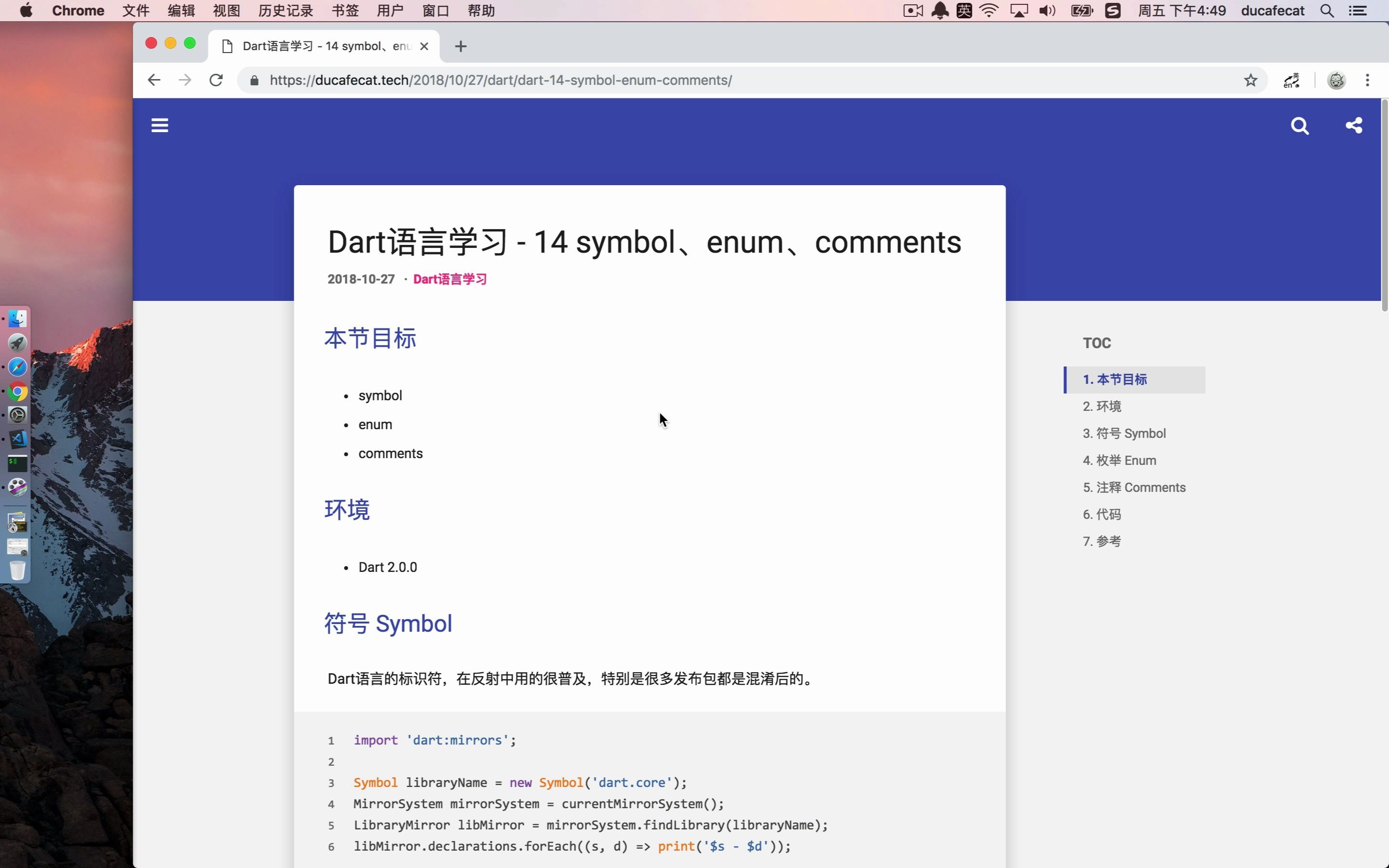Click the blog search magnifier icon

(x=1299, y=126)
